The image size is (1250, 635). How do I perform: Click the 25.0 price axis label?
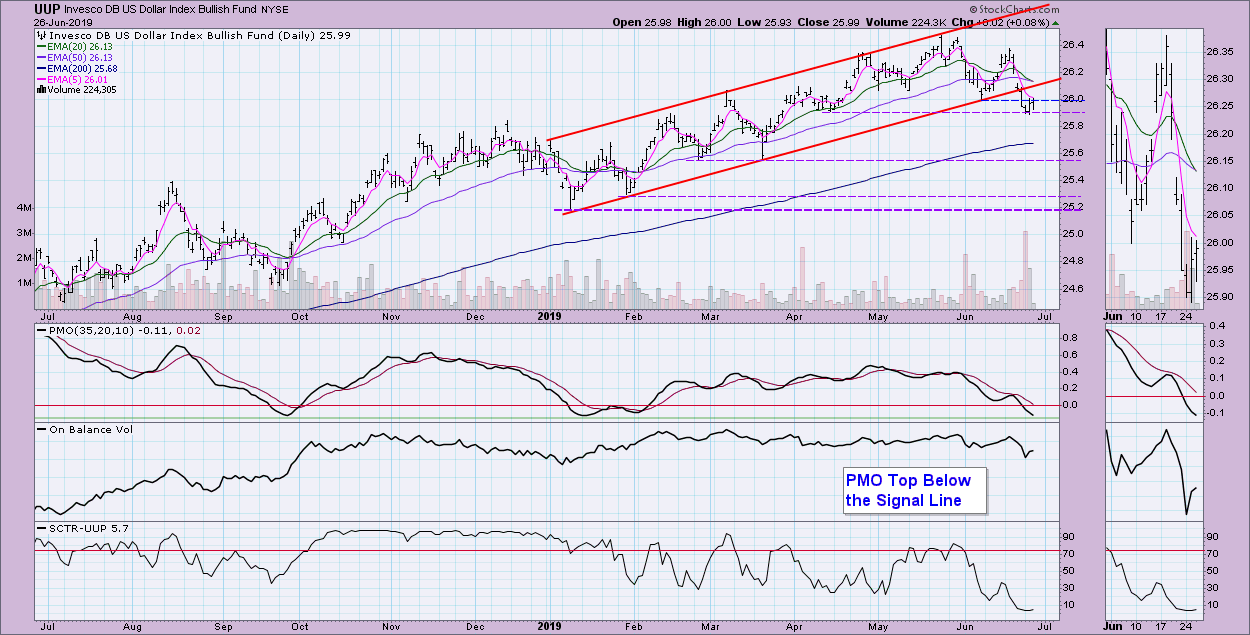point(1073,234)
